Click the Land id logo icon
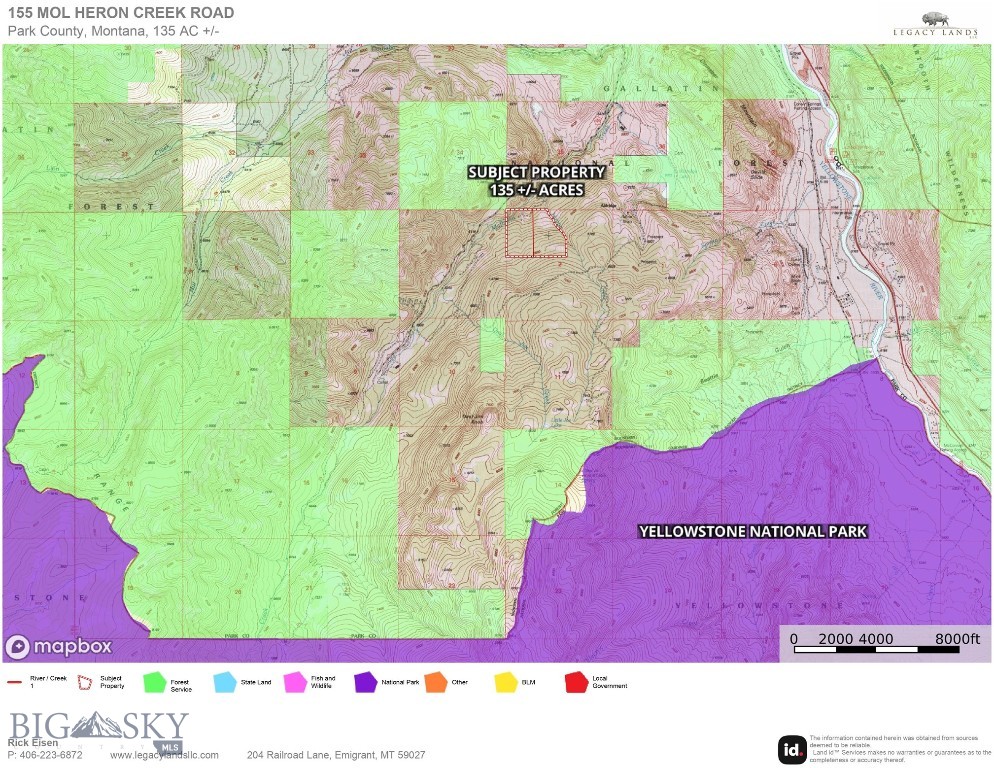 pos(792,749)
